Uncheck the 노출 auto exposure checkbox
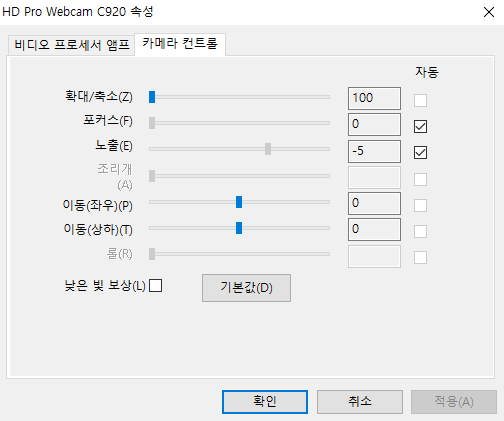This screenshot has width=504, height=421. pyautogui.click(x=420, y=153)
